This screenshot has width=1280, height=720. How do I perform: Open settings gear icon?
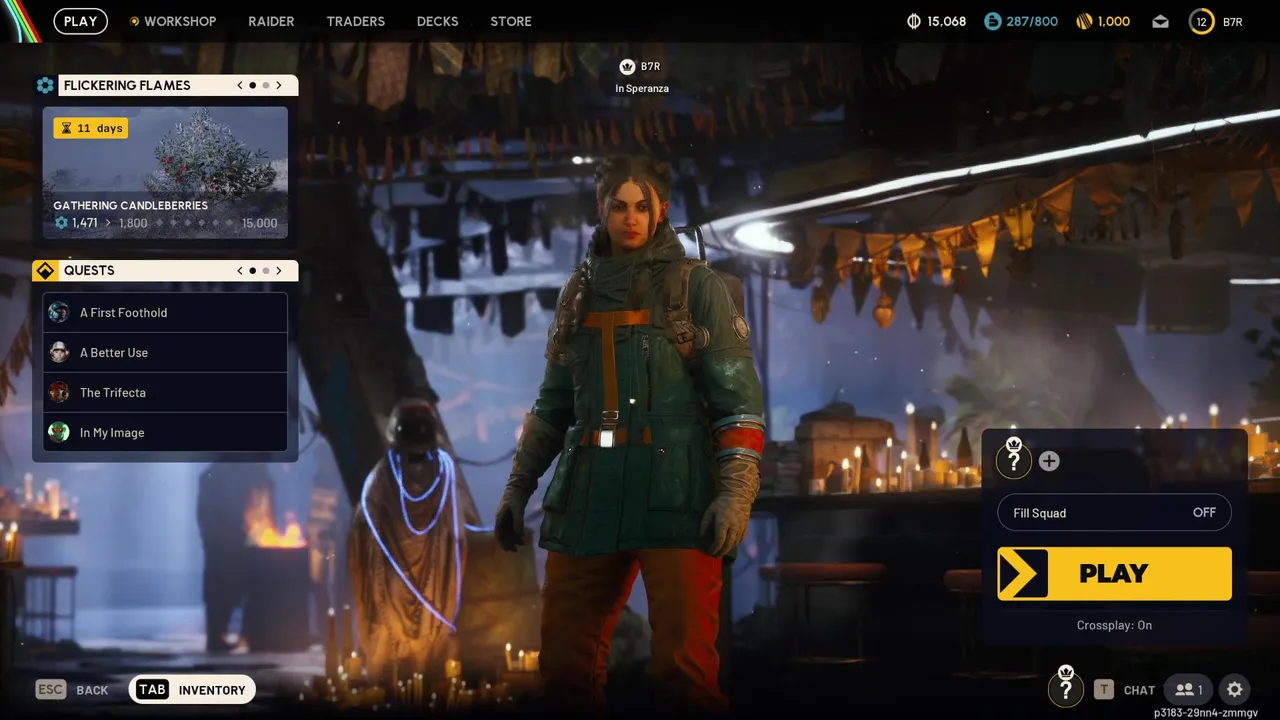tap(1235, 689)
